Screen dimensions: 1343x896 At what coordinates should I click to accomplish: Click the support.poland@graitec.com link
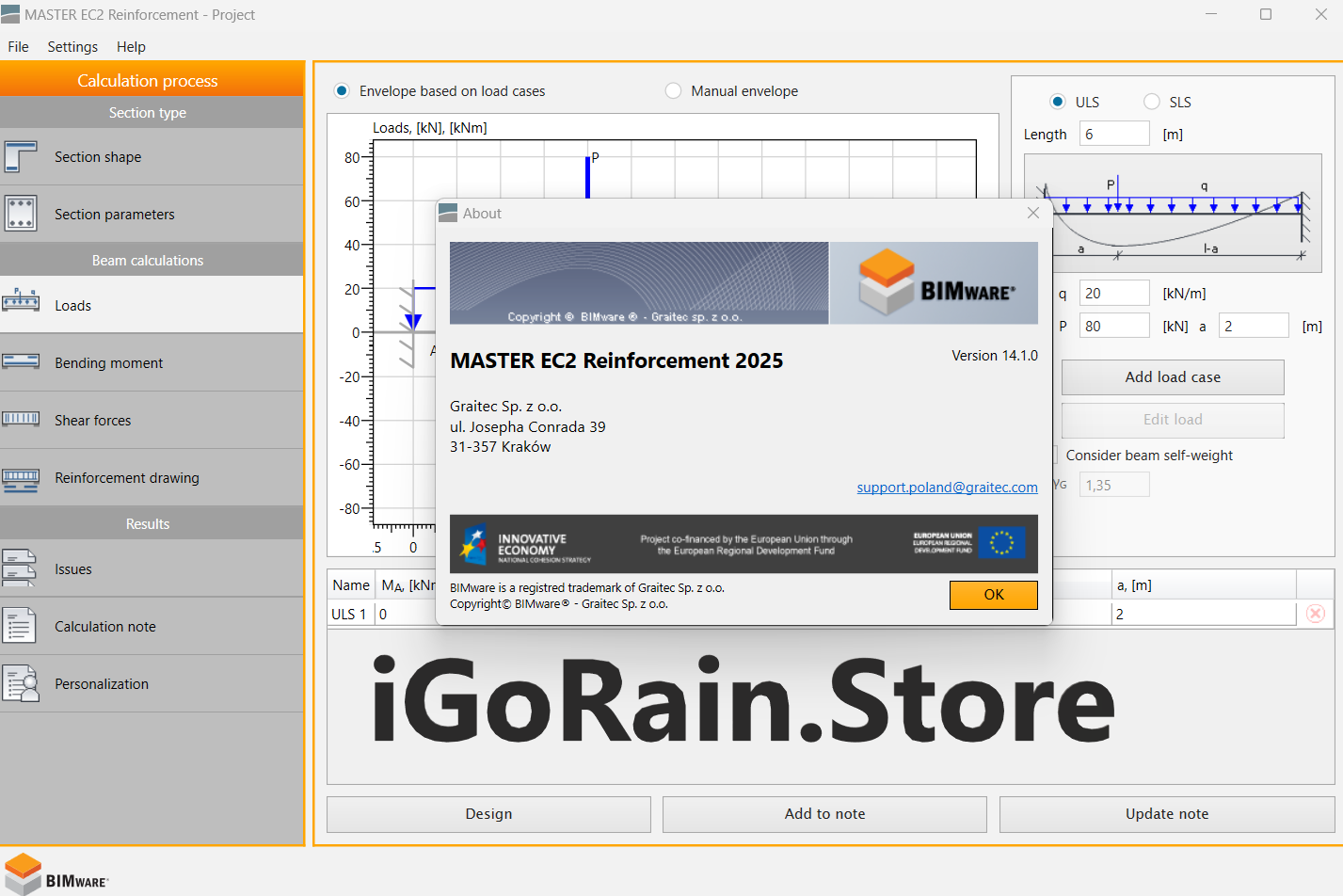[947, 488]
